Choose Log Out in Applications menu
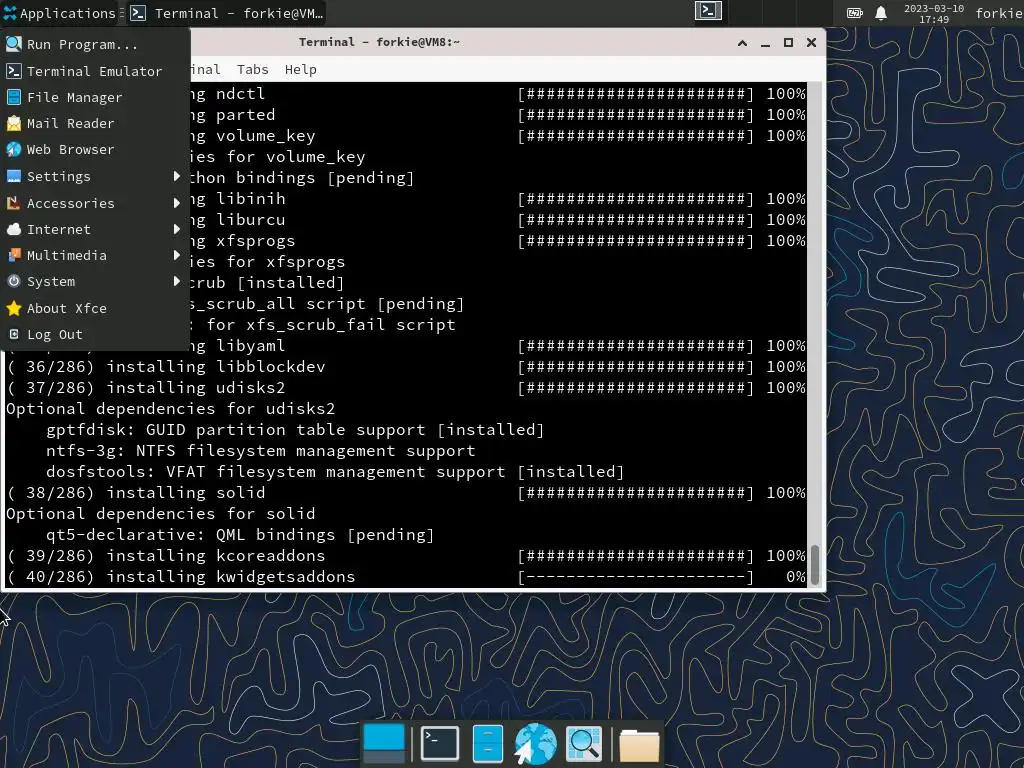 coord(95,334)
